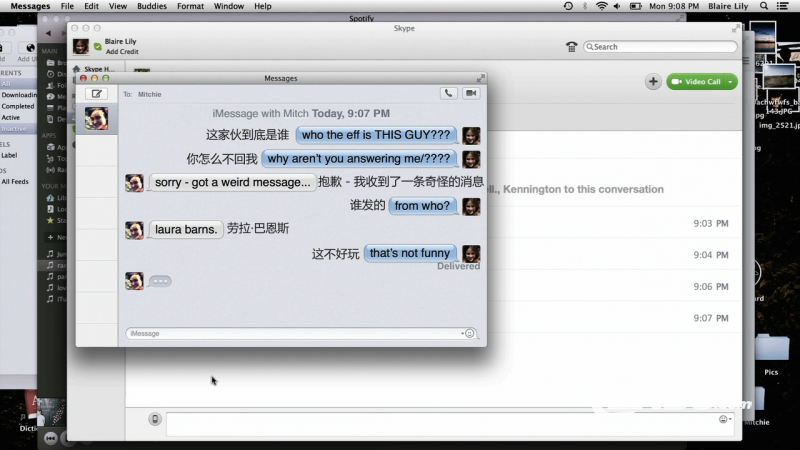Expand the Video Call dropdown arrow

(x=731, y=81)
